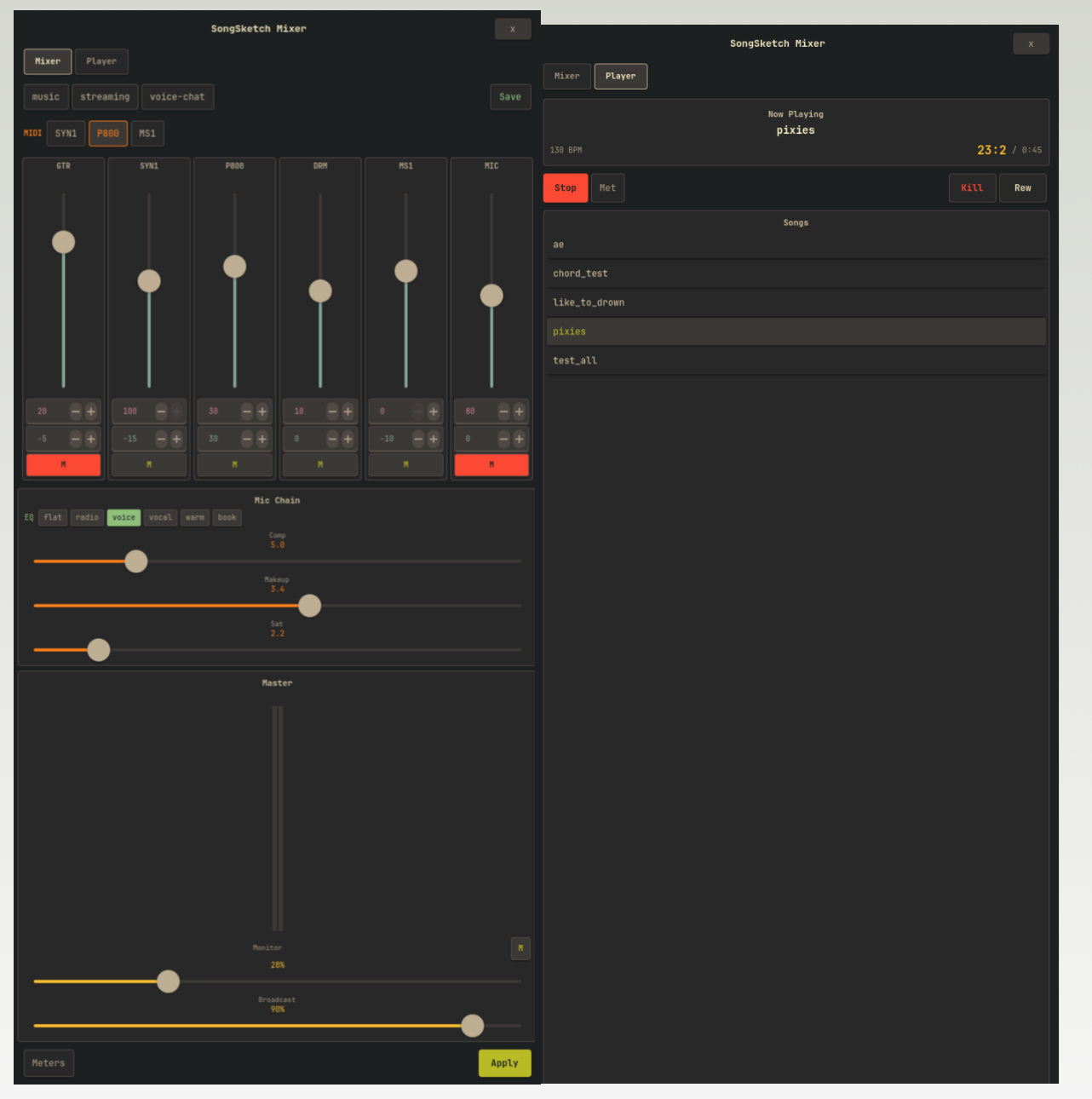Enable MS1 in the MIDI row
This screenshot has height=1099, width=1092.
(x=147, y=134)
